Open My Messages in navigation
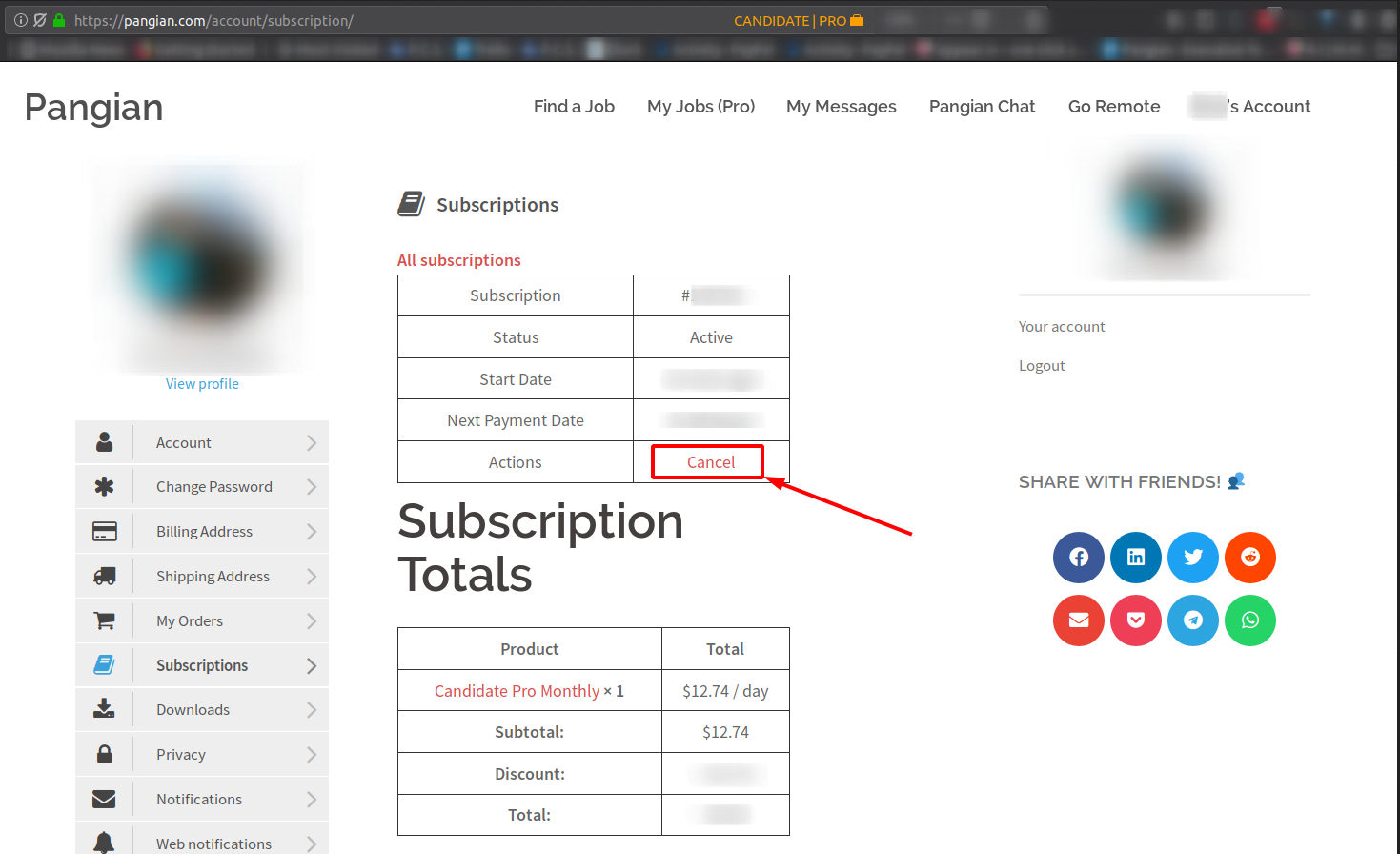1400x854 pixels. [x=842, y=107]
